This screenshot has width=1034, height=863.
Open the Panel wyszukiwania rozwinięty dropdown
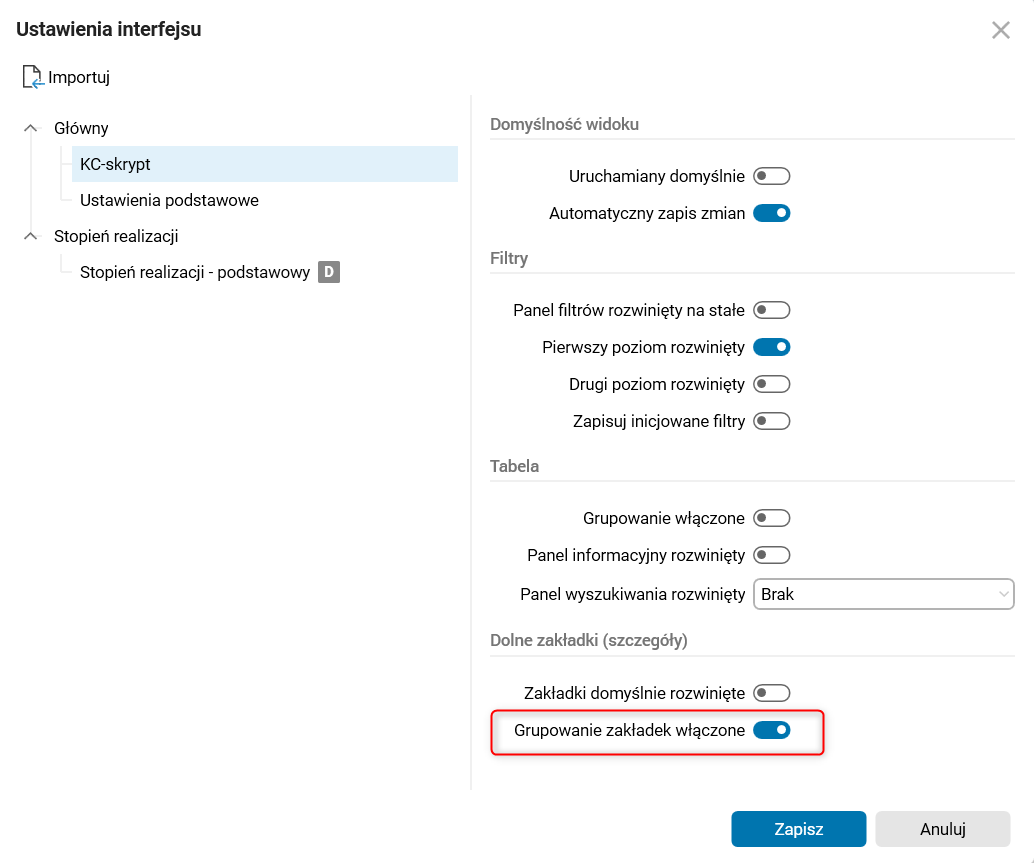tap(883, 594)
